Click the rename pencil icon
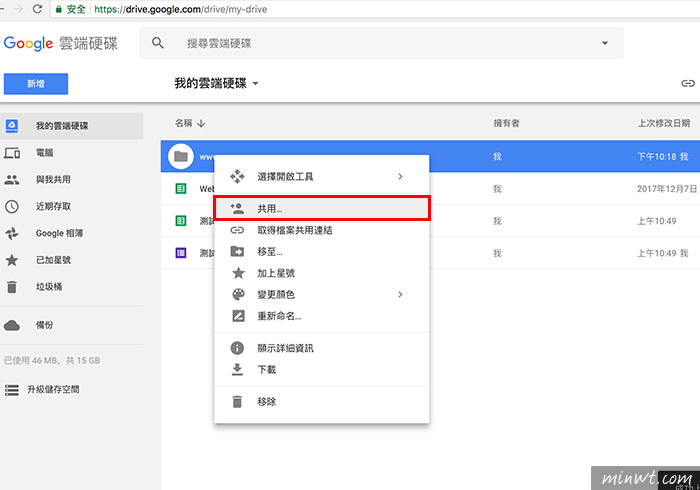The height and width of the screenshot is (490, 700). [x=238, y=316]
